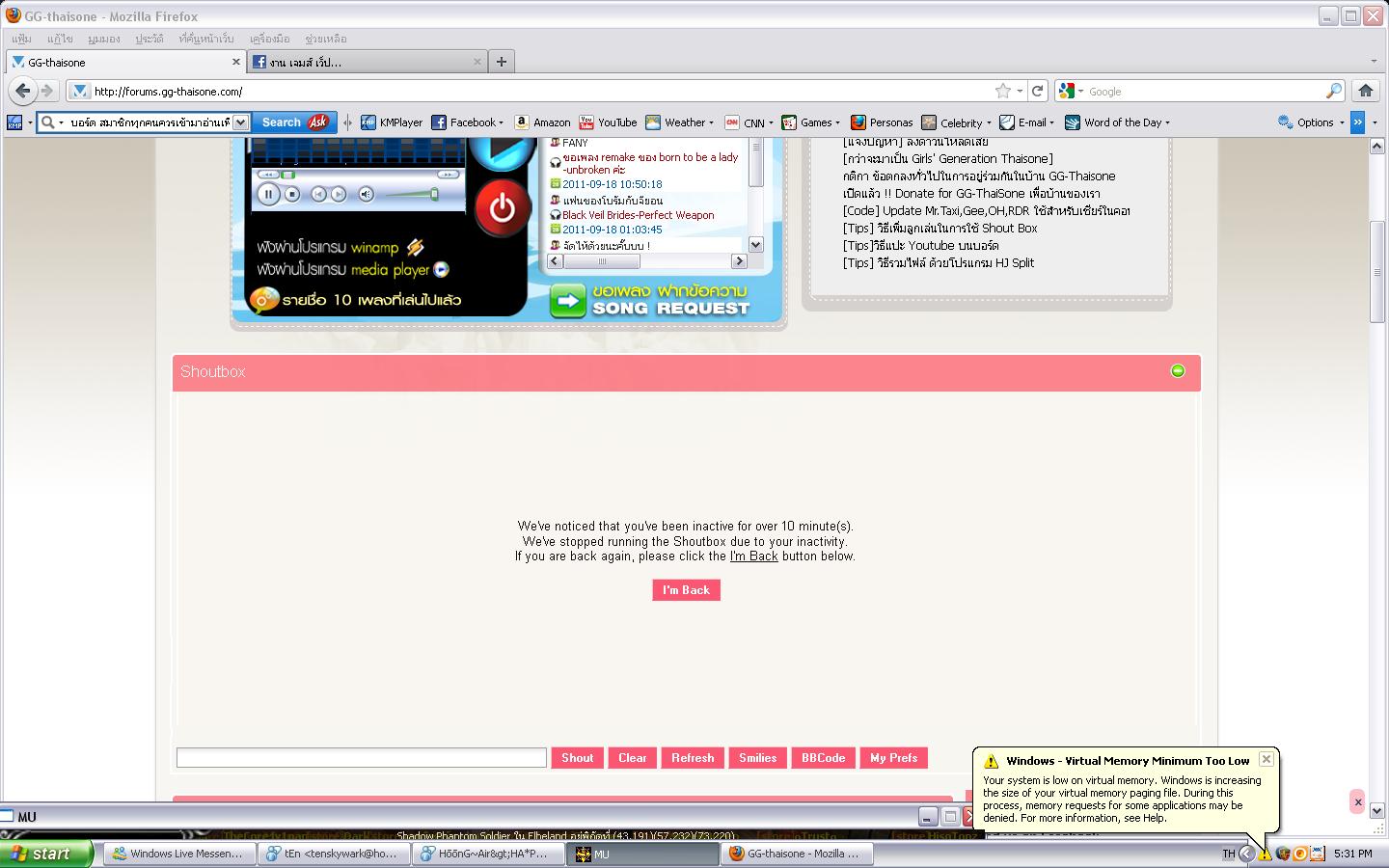This screenshot has width=1389, height=868.
Task: Open the ช่วยเหลือ menu
Action: point(325,39)
